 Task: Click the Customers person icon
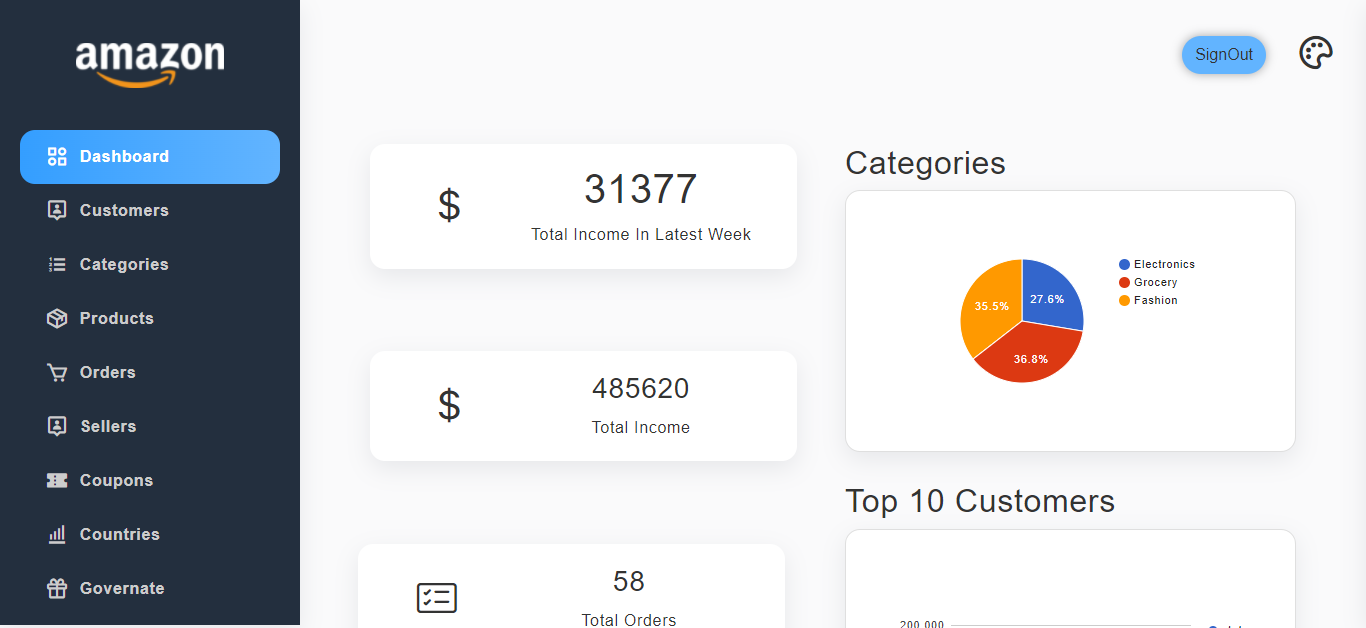pos(57,211)
